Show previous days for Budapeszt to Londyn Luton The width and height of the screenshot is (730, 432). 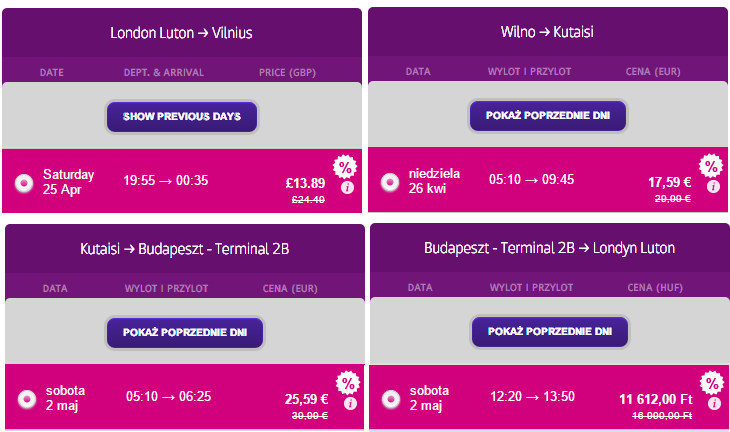coord(550,331)
